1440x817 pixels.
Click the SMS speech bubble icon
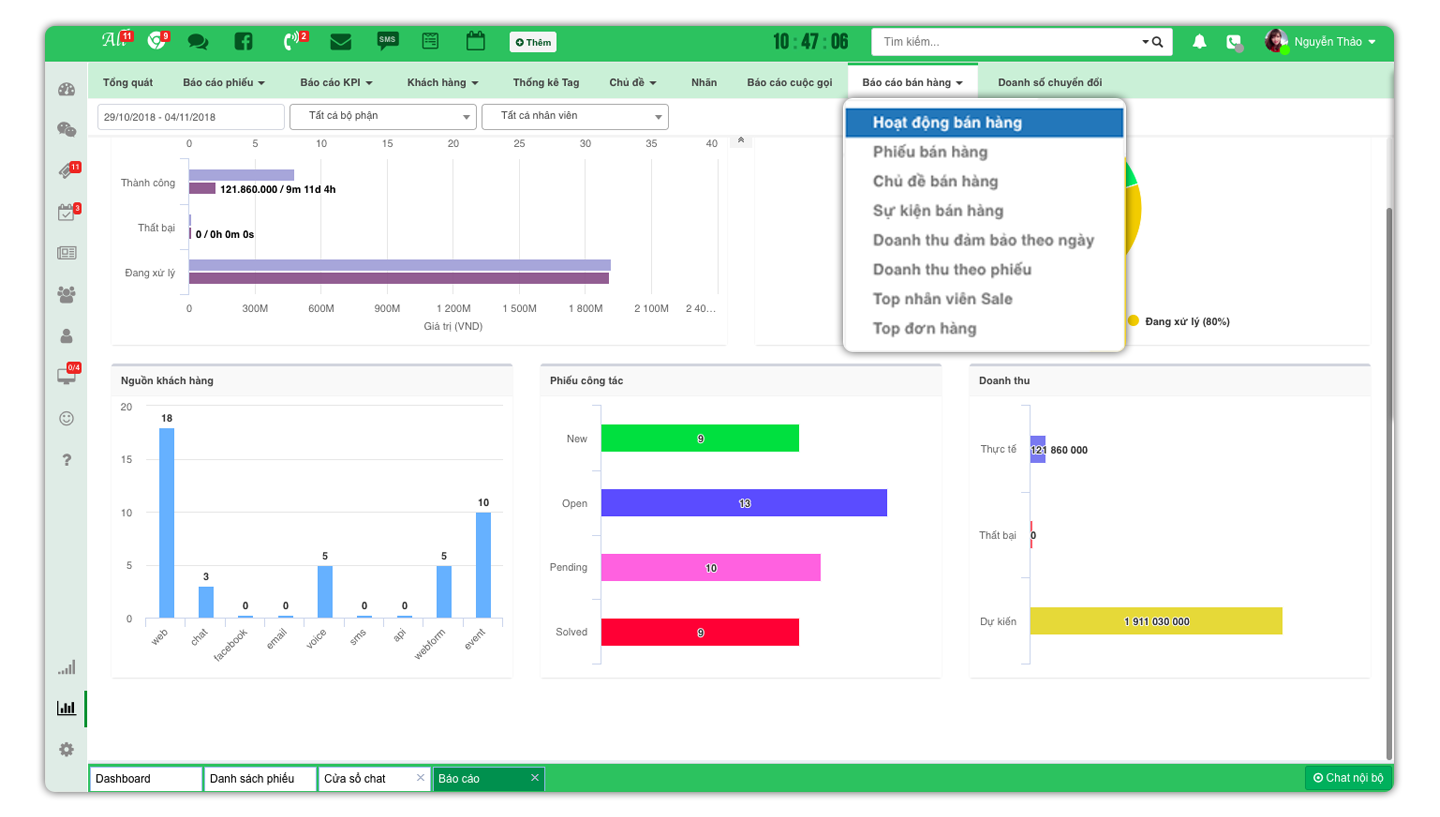(x=387, y=41)
